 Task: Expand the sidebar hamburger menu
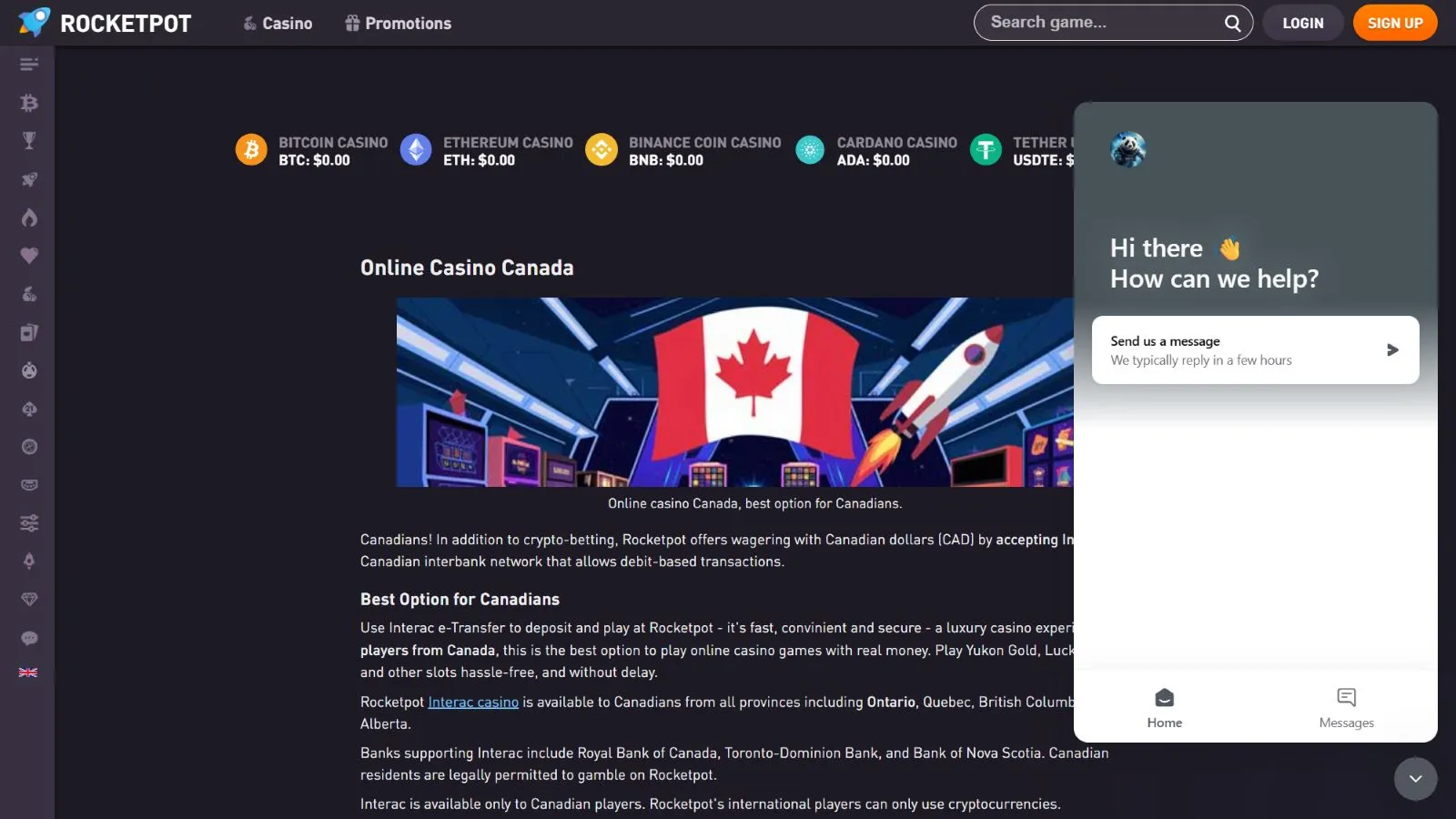[29, 64]
